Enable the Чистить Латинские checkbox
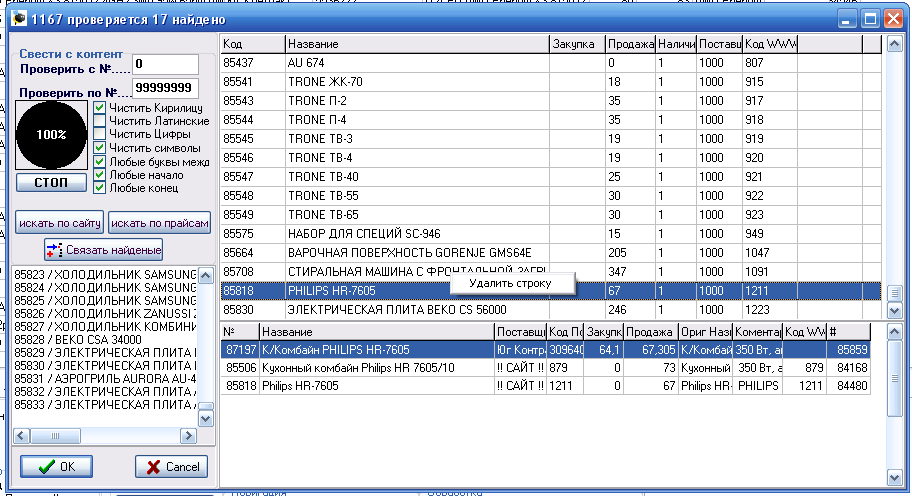Screen dimensions: 912x496 pos(100,121)
